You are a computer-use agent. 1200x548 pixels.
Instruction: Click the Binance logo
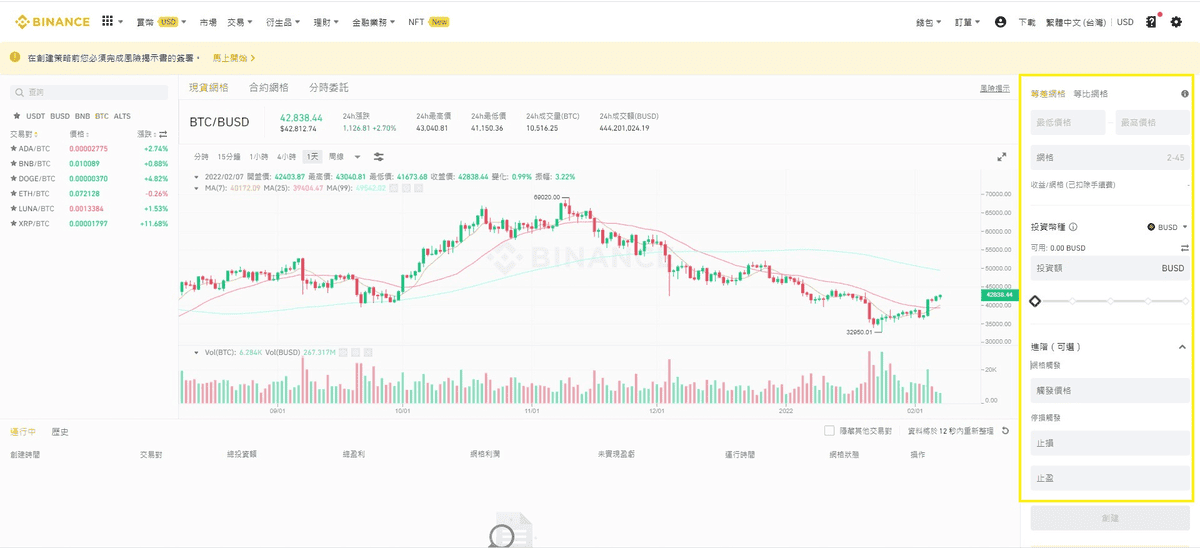(51, 21)
